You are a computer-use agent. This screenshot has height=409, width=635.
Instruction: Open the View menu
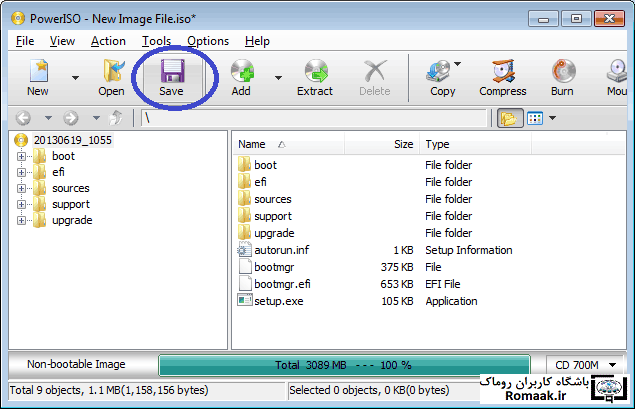(x=62, y=41)
